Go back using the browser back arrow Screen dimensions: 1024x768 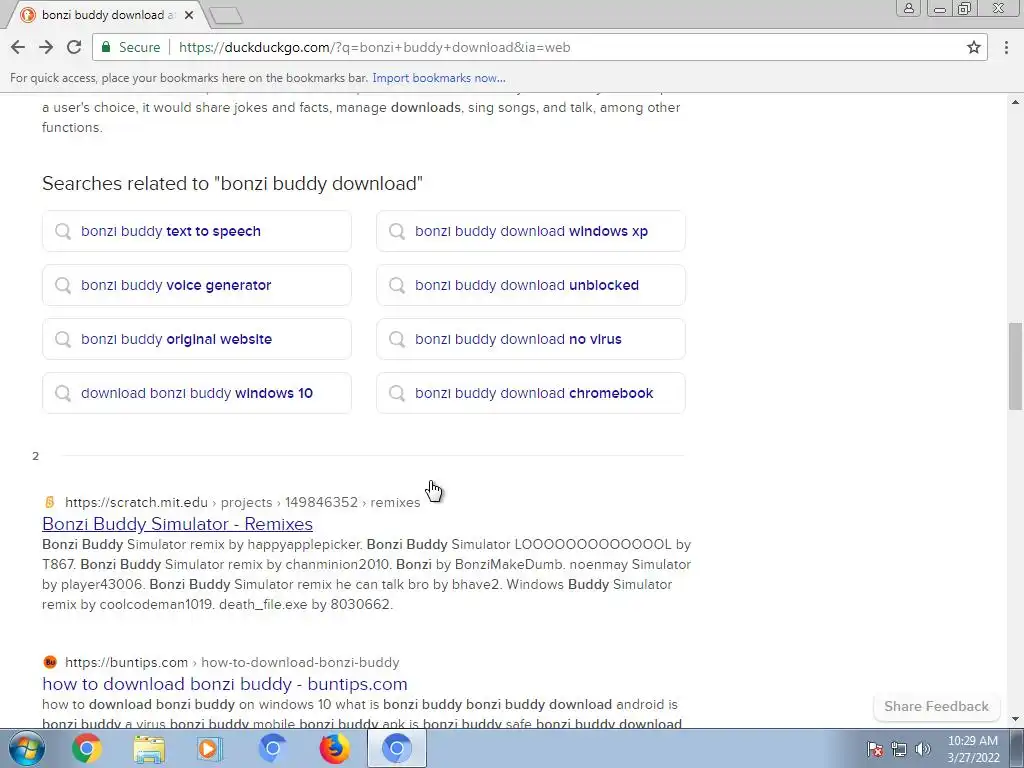(18, 47)
